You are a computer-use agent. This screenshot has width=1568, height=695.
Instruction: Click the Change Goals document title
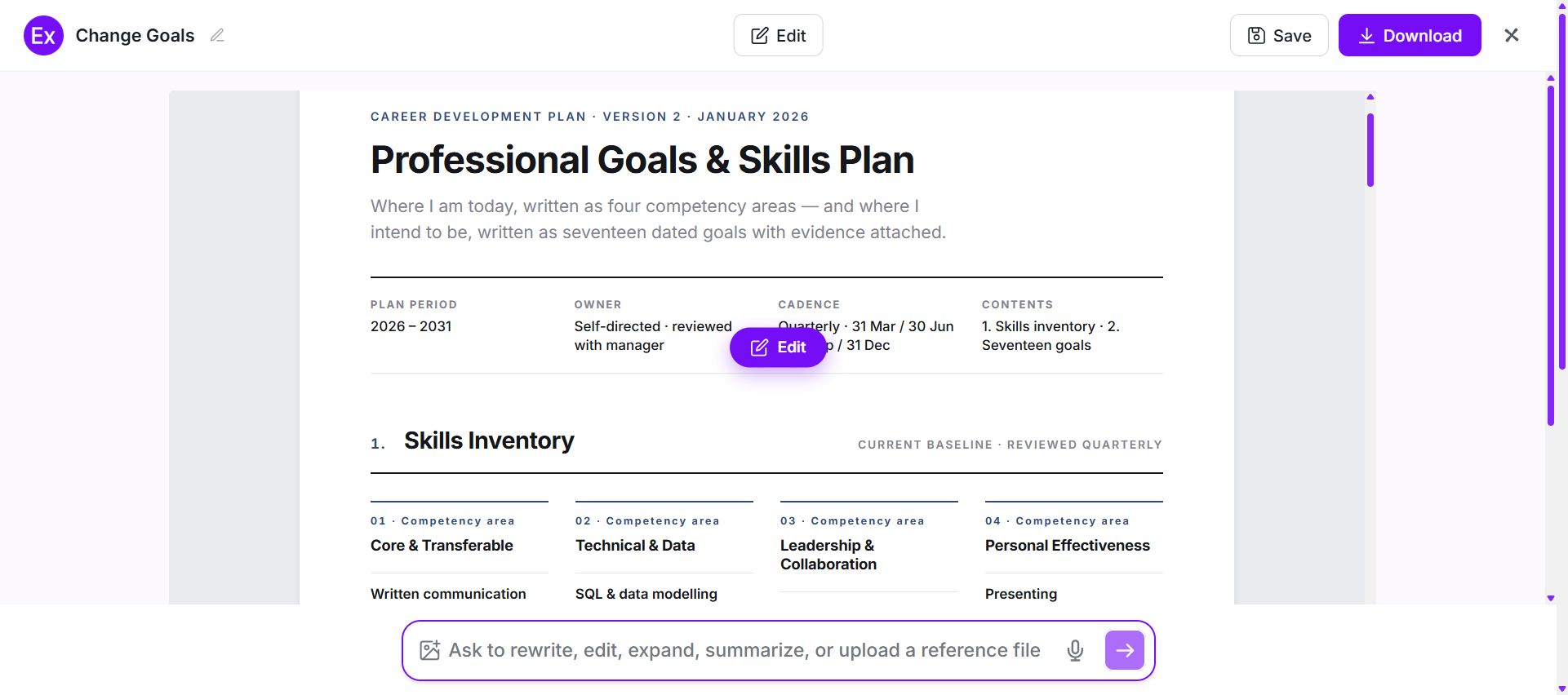[x=135, y=35]
